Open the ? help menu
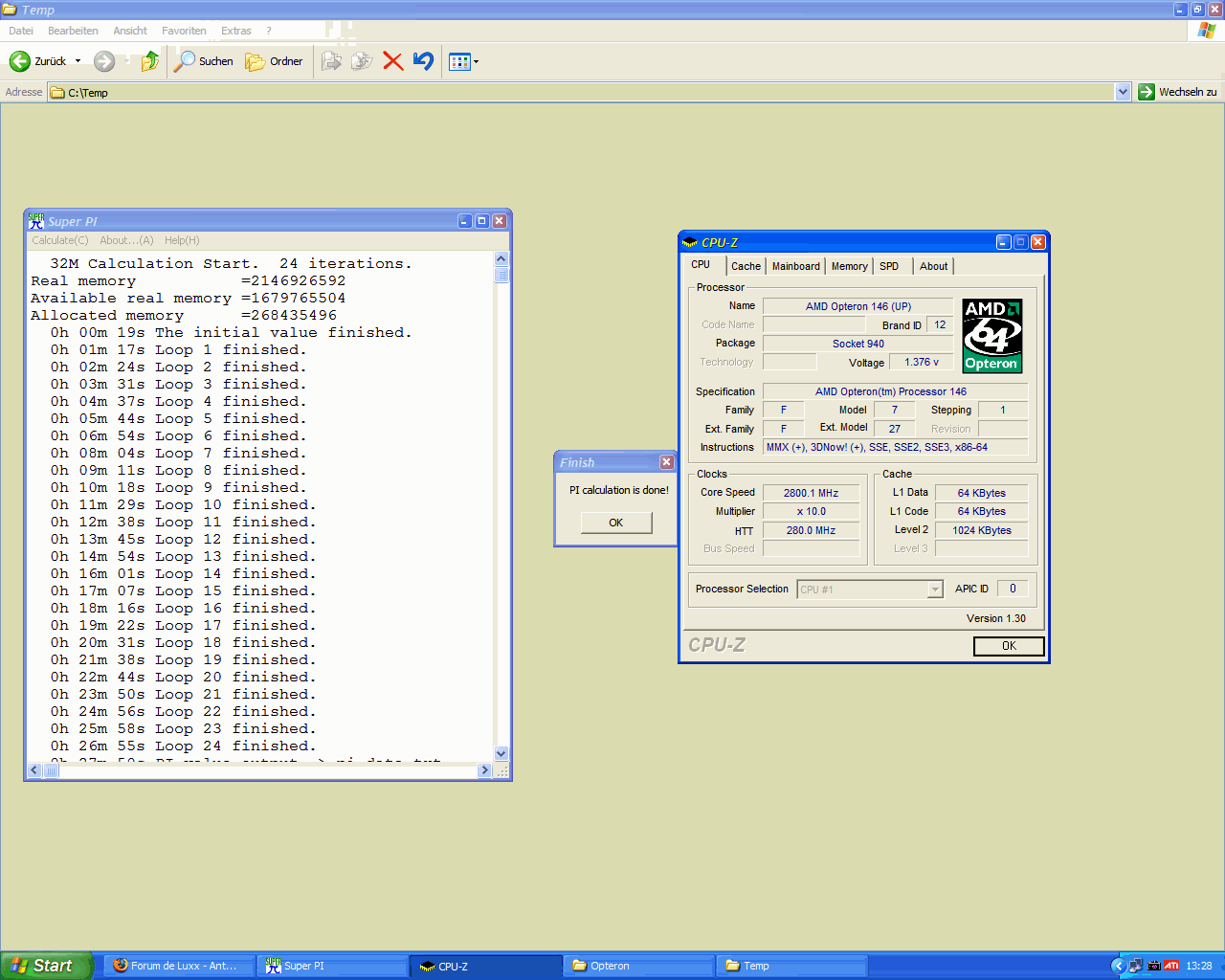Image resolution: width=1225 pixels, height=980 pixels. [269, 31]
